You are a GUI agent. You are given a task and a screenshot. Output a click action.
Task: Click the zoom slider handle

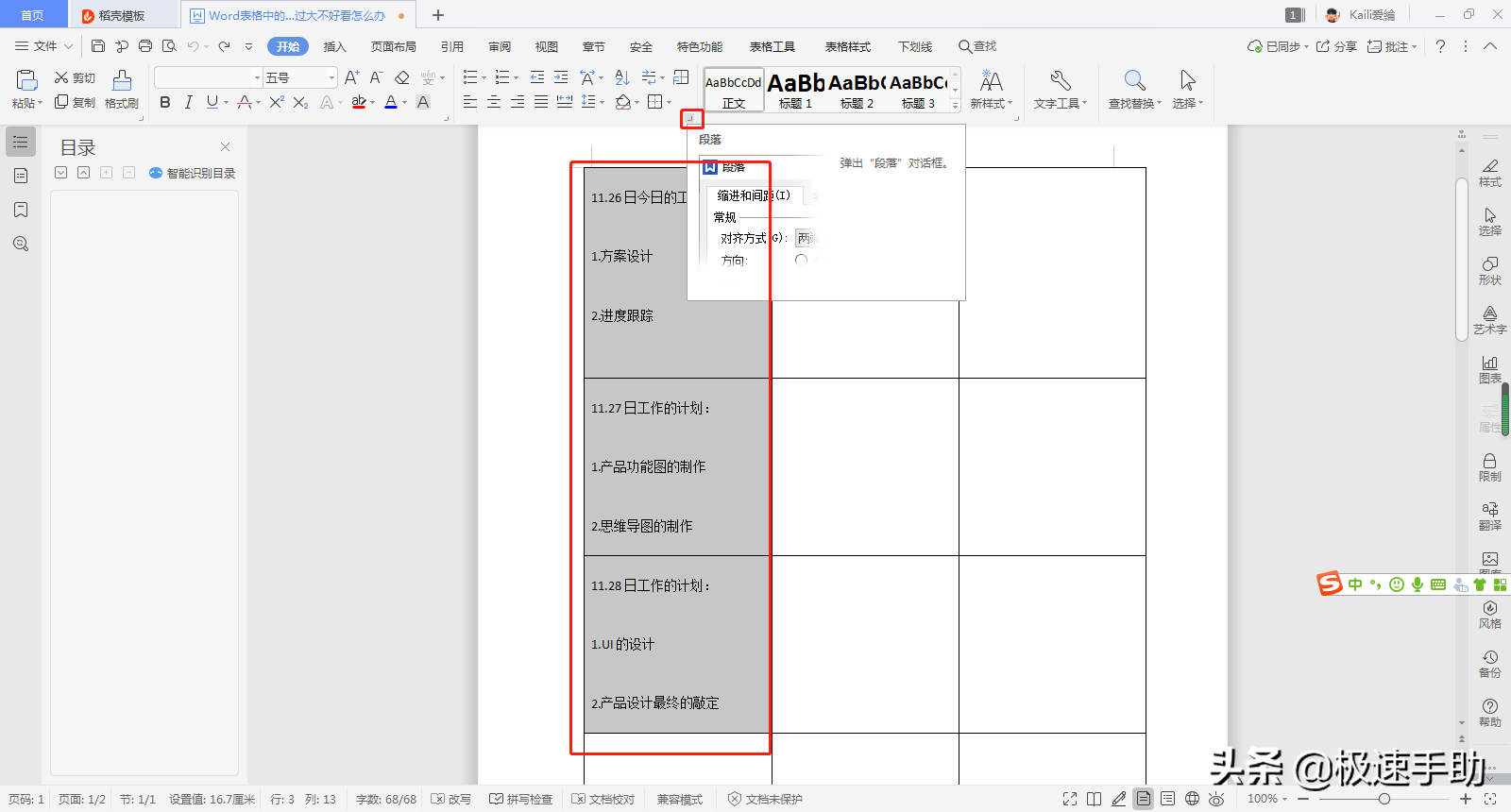coord(1384,799)
